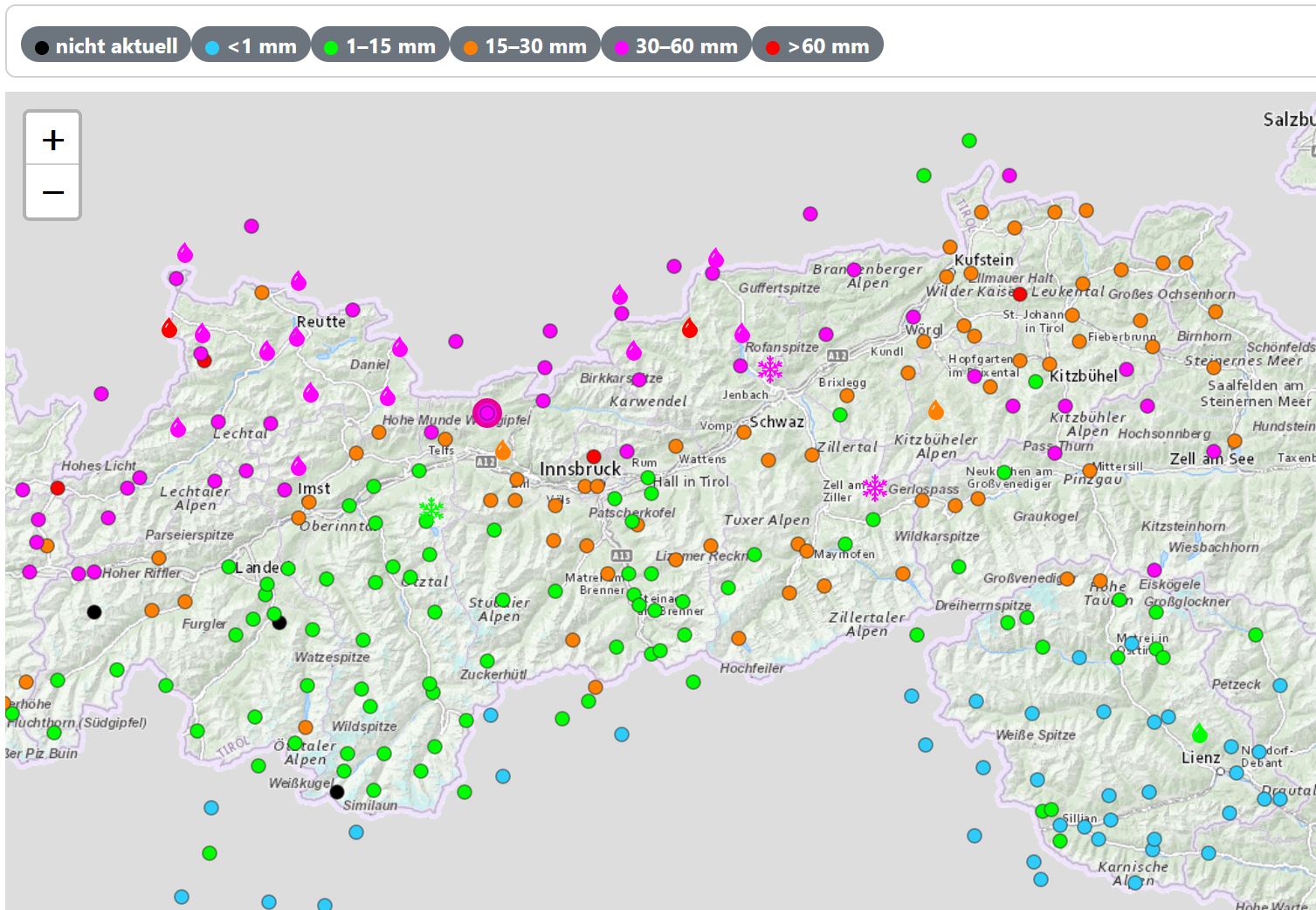
Task: Select topmost green dot near Salzburg corner
Action: [969, 141]
